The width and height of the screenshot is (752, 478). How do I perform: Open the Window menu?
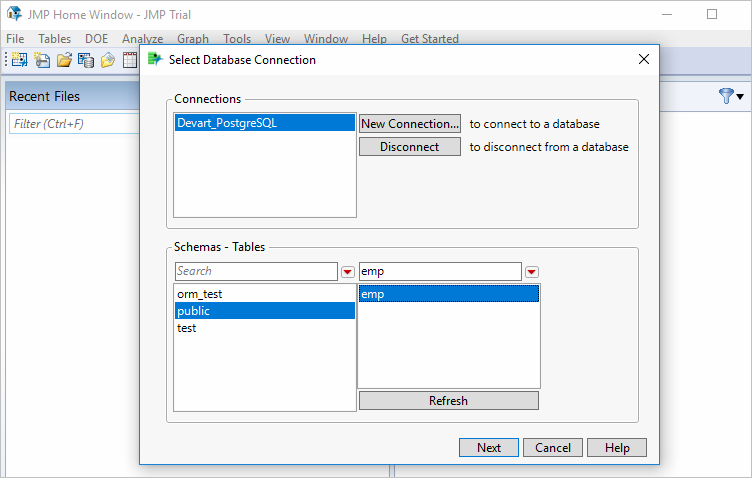[326, 39]
